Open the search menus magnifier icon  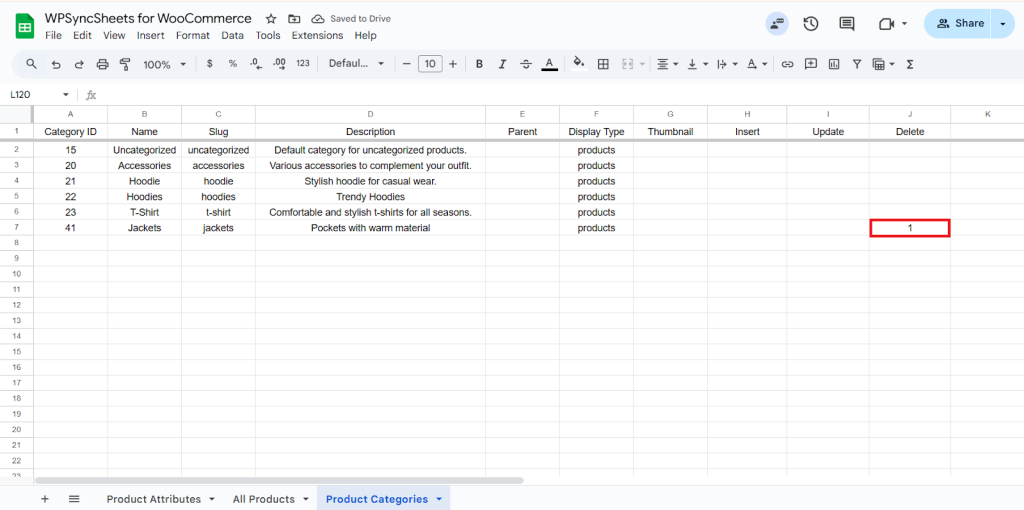[31, 64]
